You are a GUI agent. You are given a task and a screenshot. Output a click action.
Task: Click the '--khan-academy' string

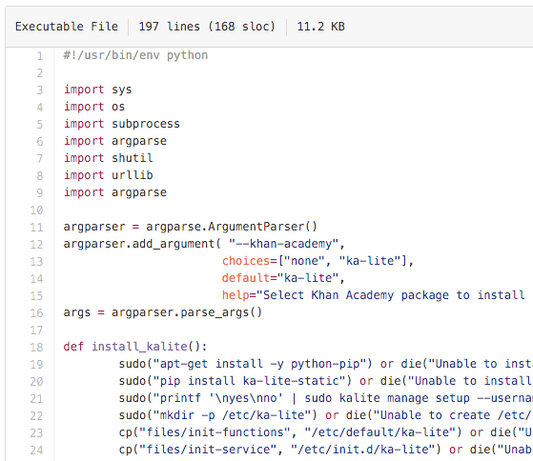click(x=284, y=244)
